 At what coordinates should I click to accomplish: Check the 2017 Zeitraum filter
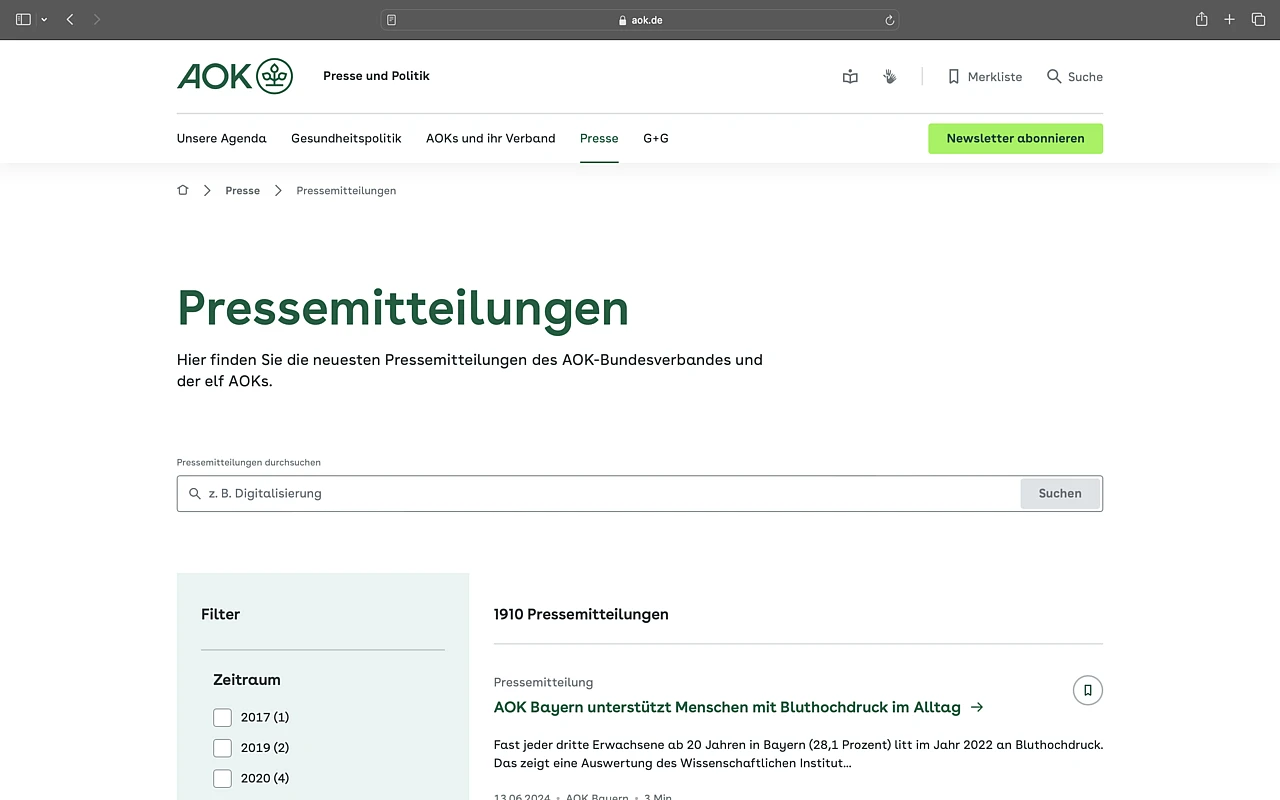(222, 717)
